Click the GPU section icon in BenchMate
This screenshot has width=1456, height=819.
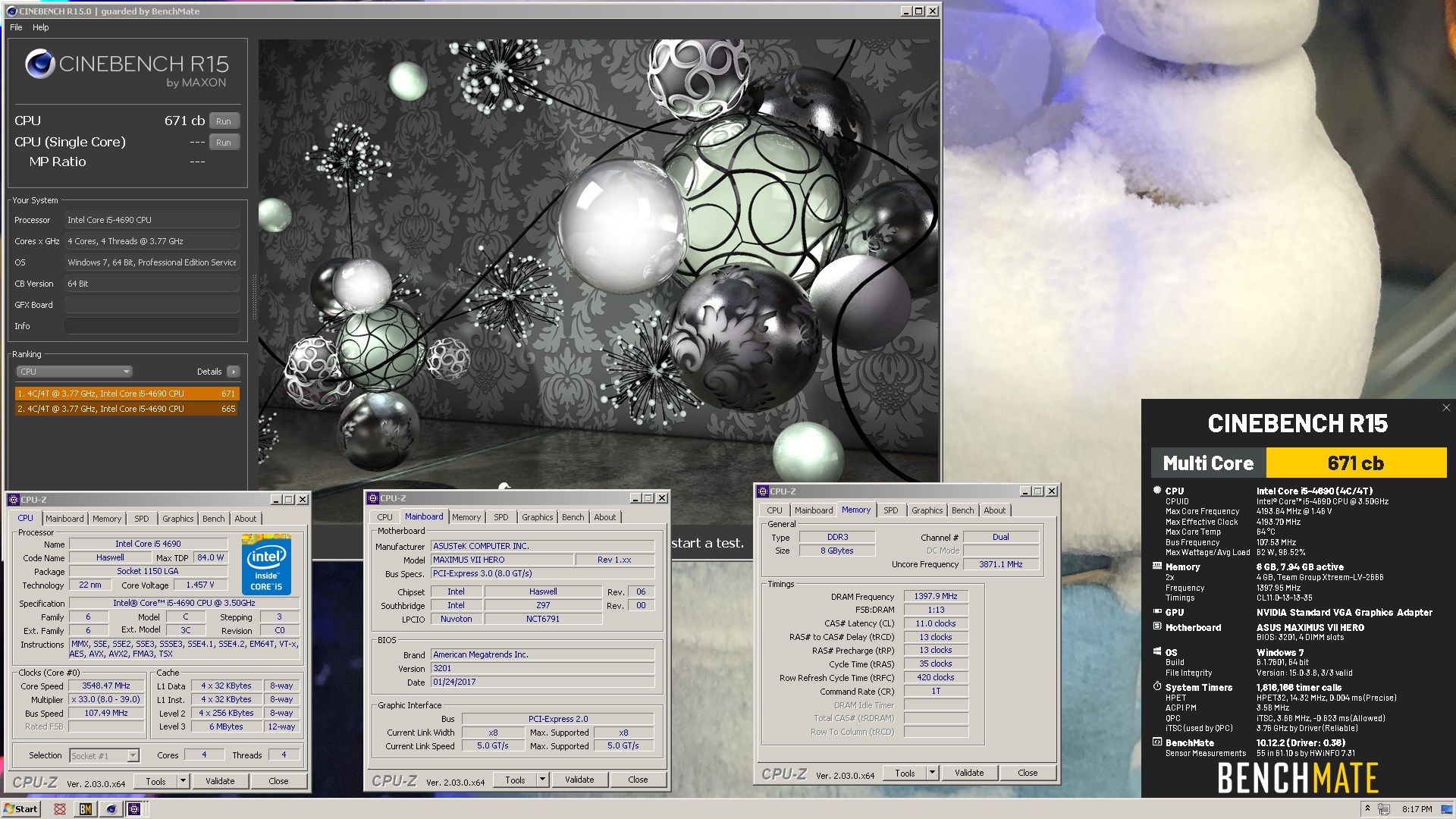point(1157,611)
